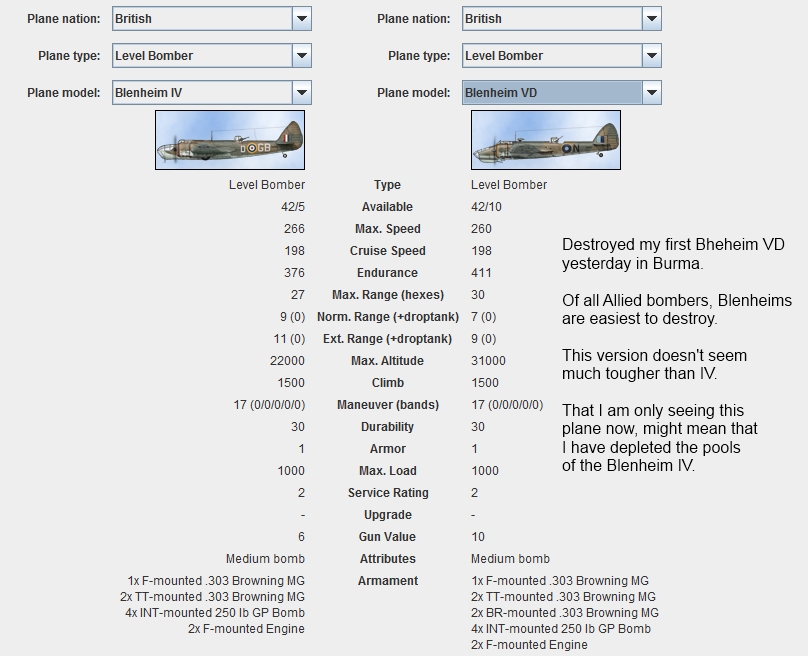Viewport: 808px width, 656px height.
Task: Click the Maneuver (bands) label
Action: tap(388, 405)
